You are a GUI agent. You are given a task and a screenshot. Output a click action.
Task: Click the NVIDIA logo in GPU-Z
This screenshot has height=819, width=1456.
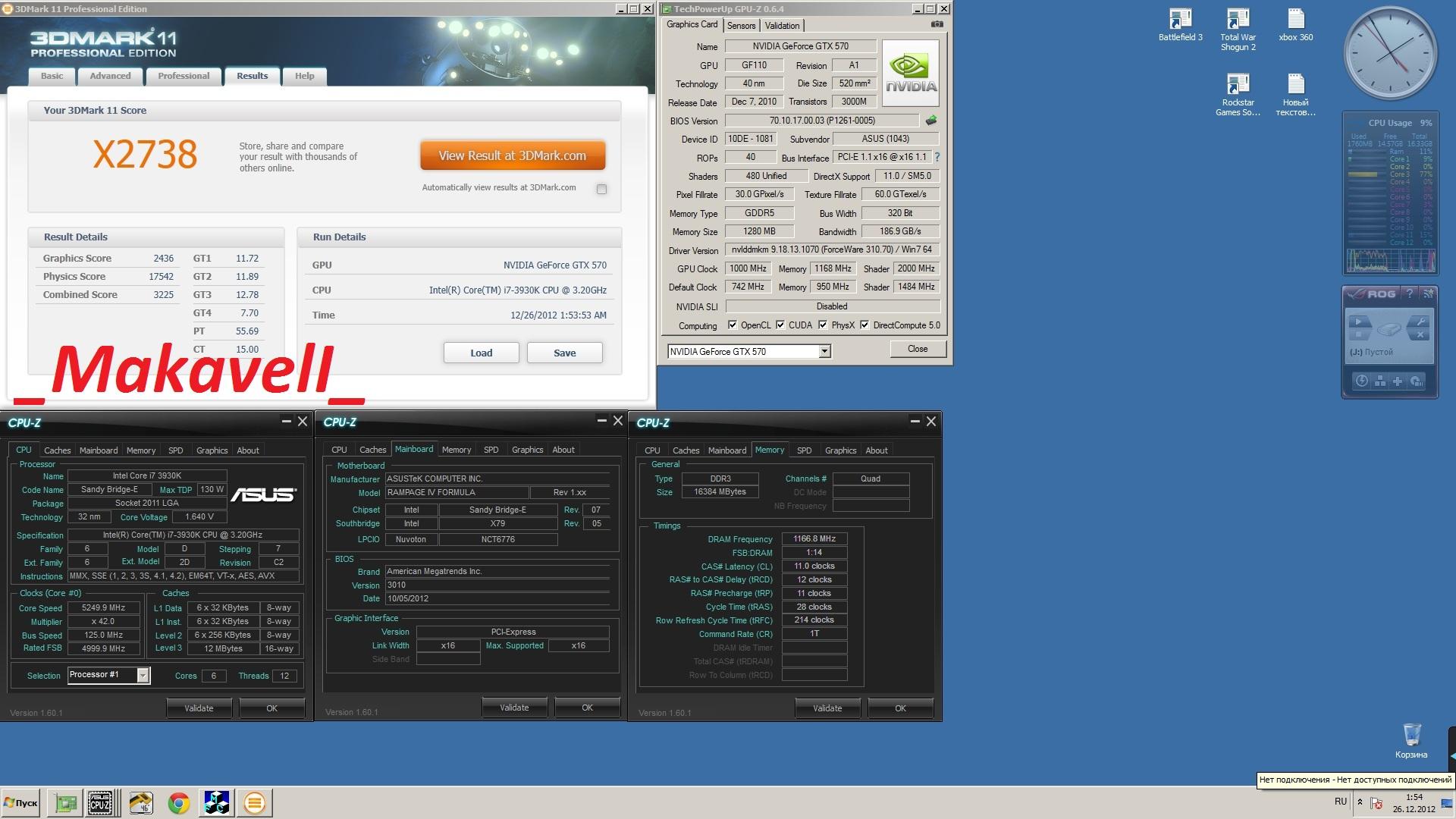click(911, 73)
